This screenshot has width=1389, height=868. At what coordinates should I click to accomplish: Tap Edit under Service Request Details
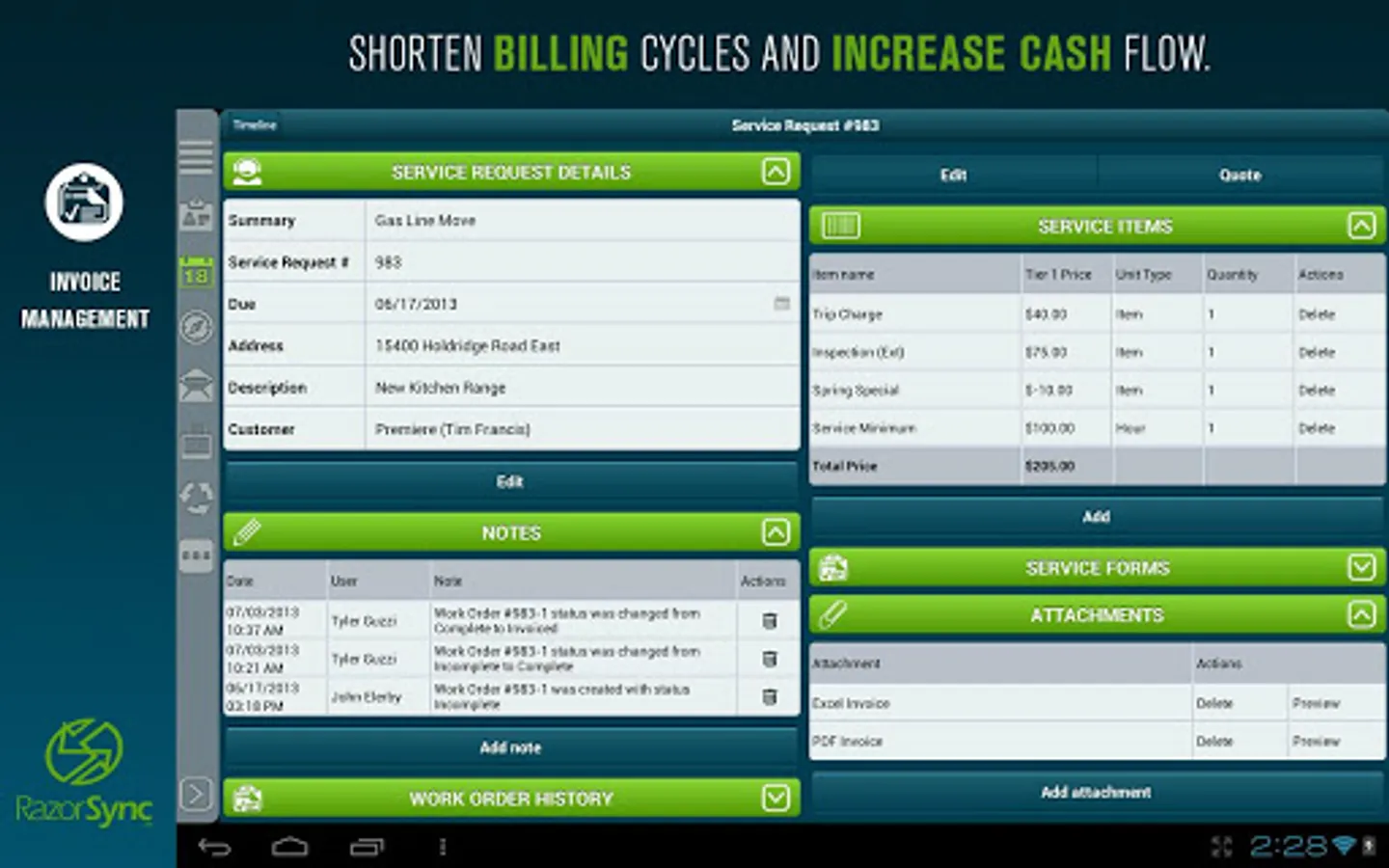(511, 481)
